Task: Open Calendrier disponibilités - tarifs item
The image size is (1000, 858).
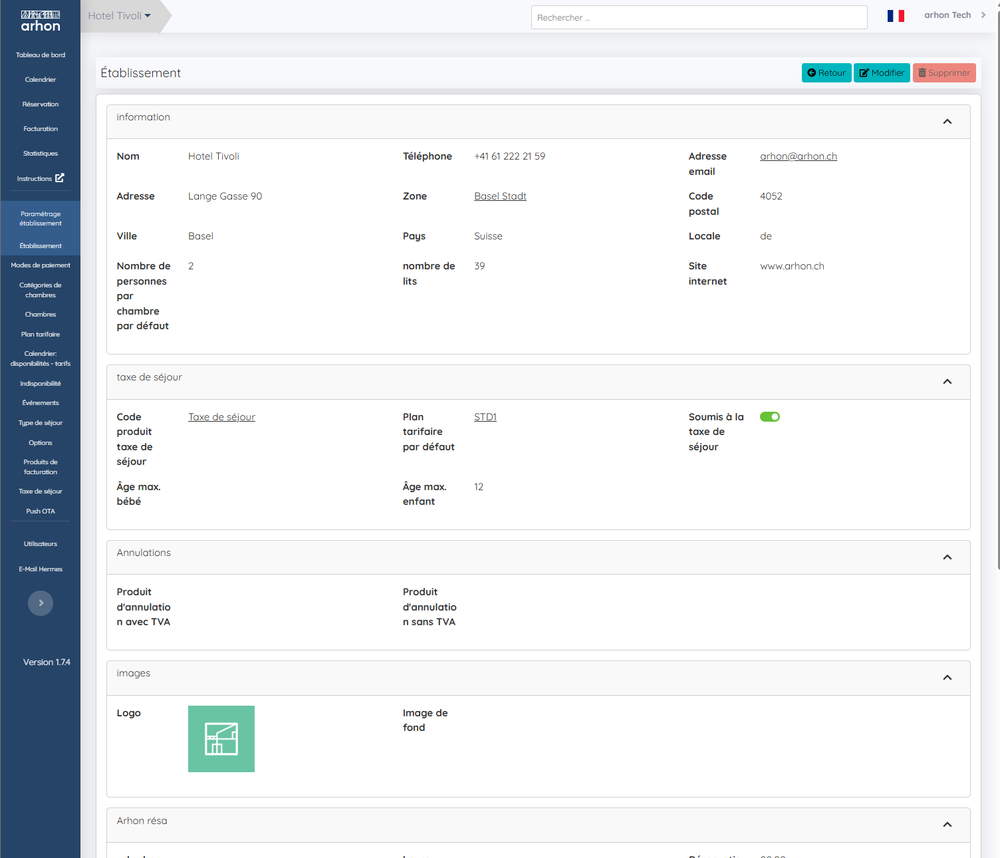Action: click(x=40, y=359)
